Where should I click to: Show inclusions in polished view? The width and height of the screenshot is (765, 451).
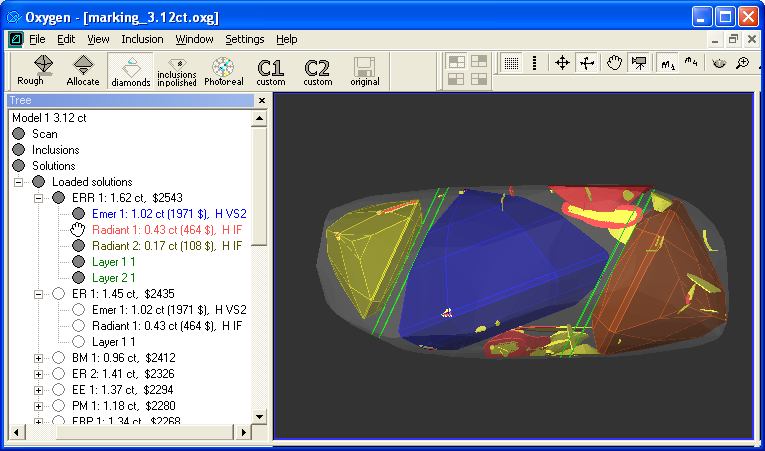176,69
